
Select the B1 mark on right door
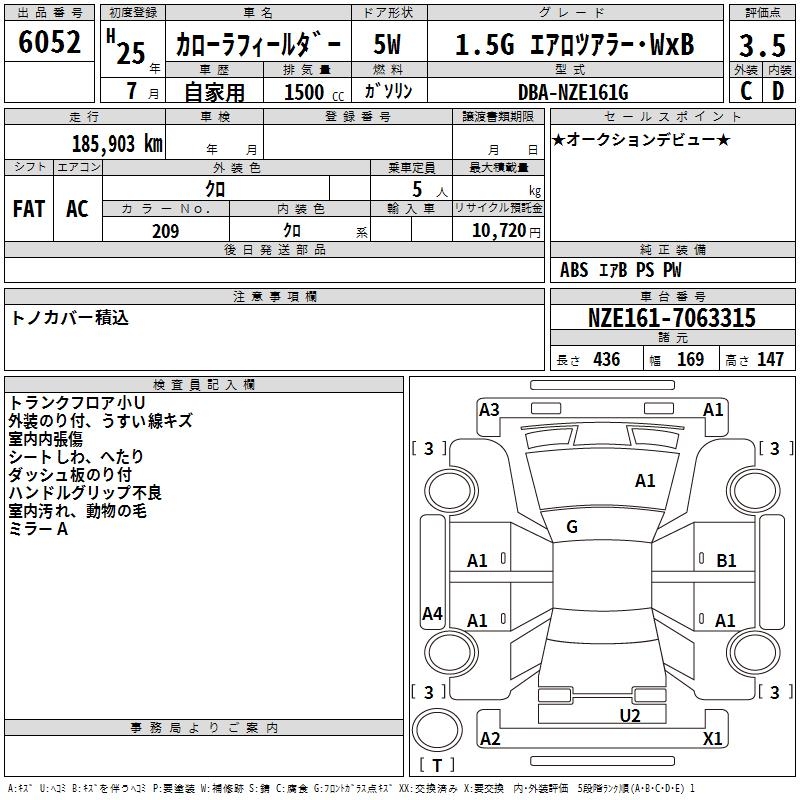point(726,561)
